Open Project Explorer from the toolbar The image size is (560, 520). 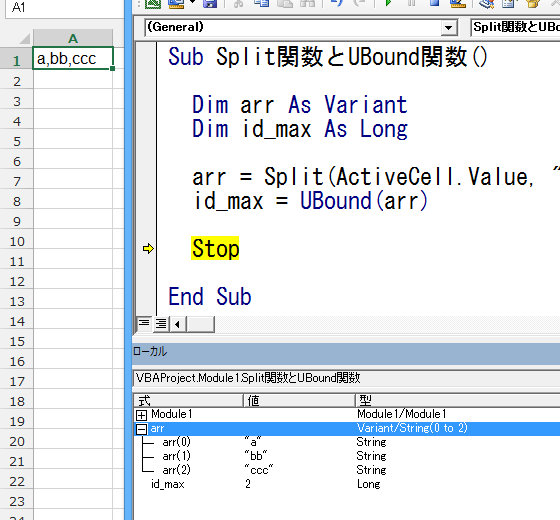point(486,4)
